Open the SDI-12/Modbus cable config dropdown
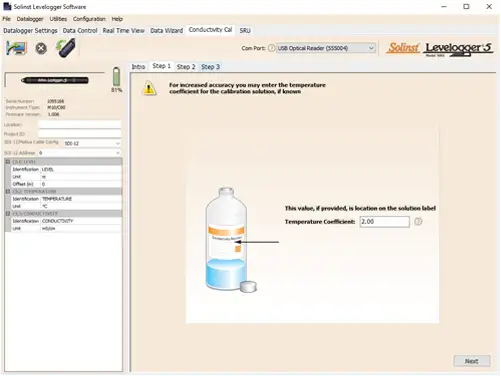This screenshot has height=377, width=501. (92, 143)
